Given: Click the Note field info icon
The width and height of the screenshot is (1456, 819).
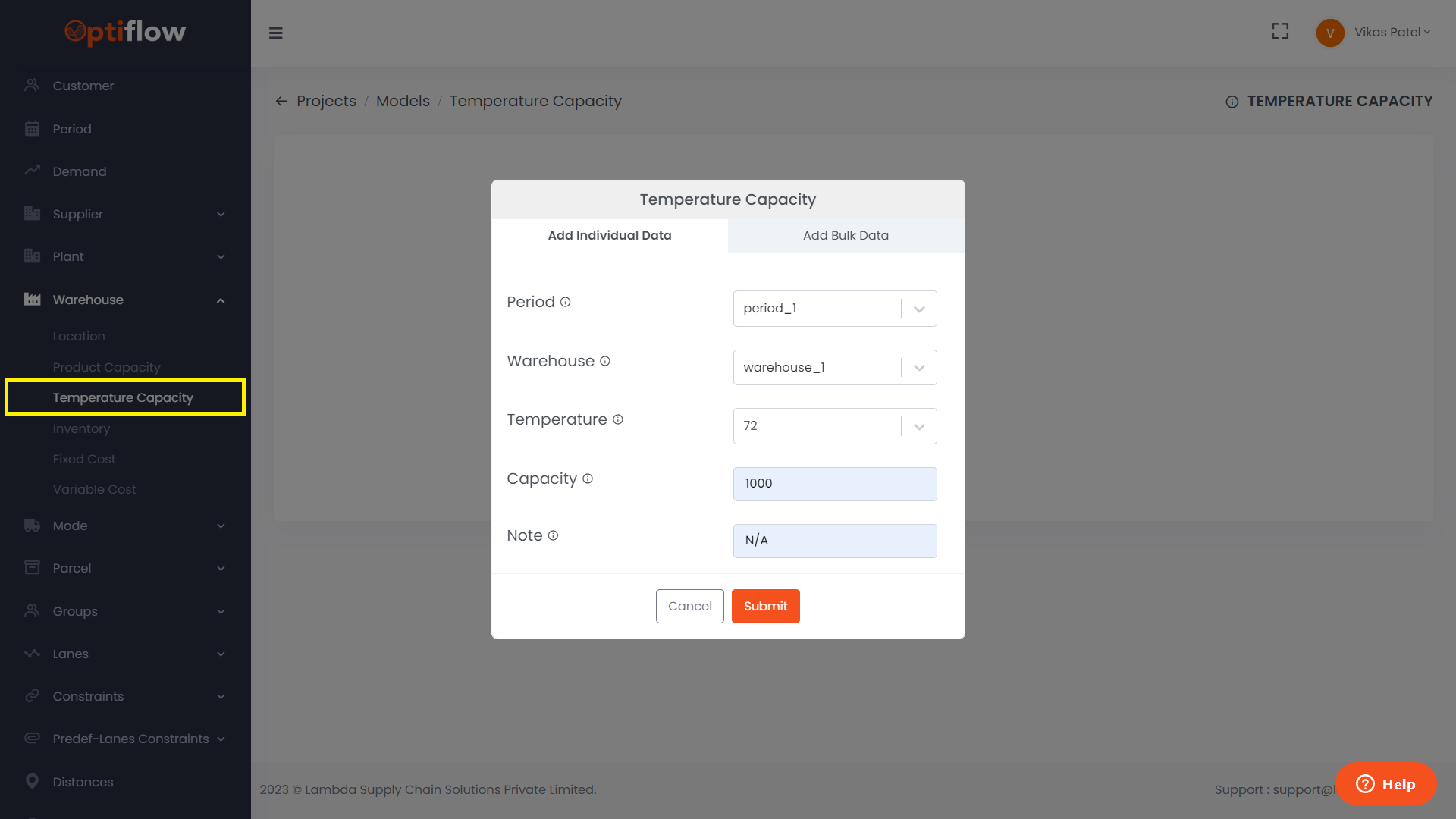Looking at the screenshot, I should pos(553,535).
